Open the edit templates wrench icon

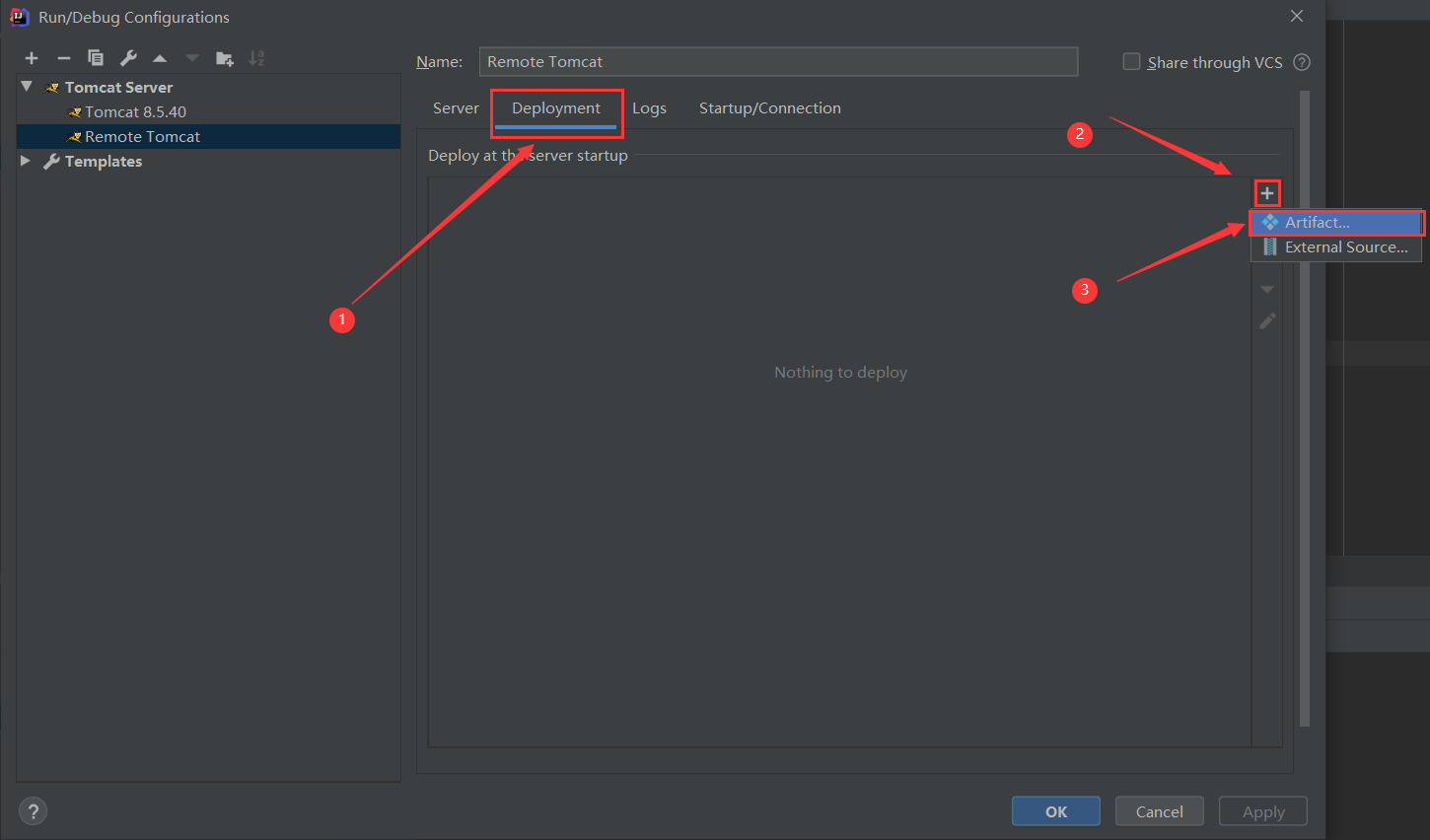(128, 58)
